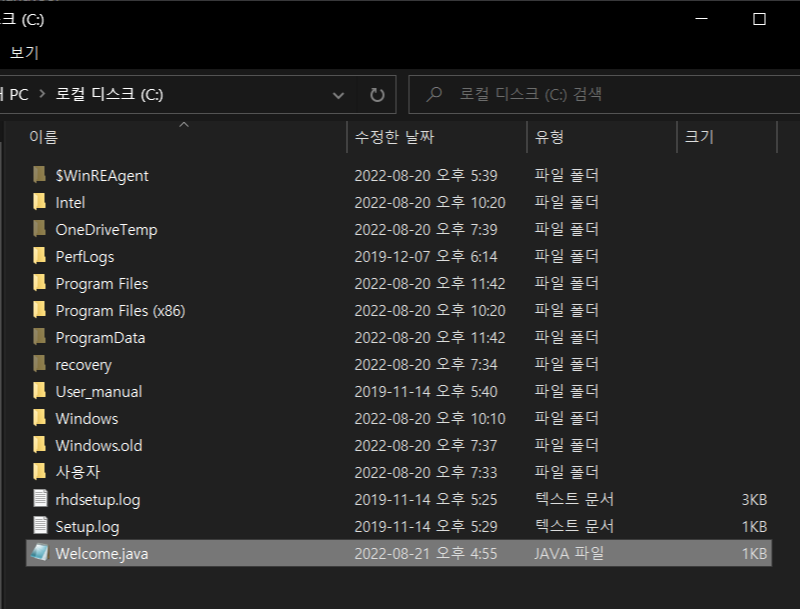Select the Windows.old folder name
This screenshot has height=609, width=800.
[x=98, y=445]
